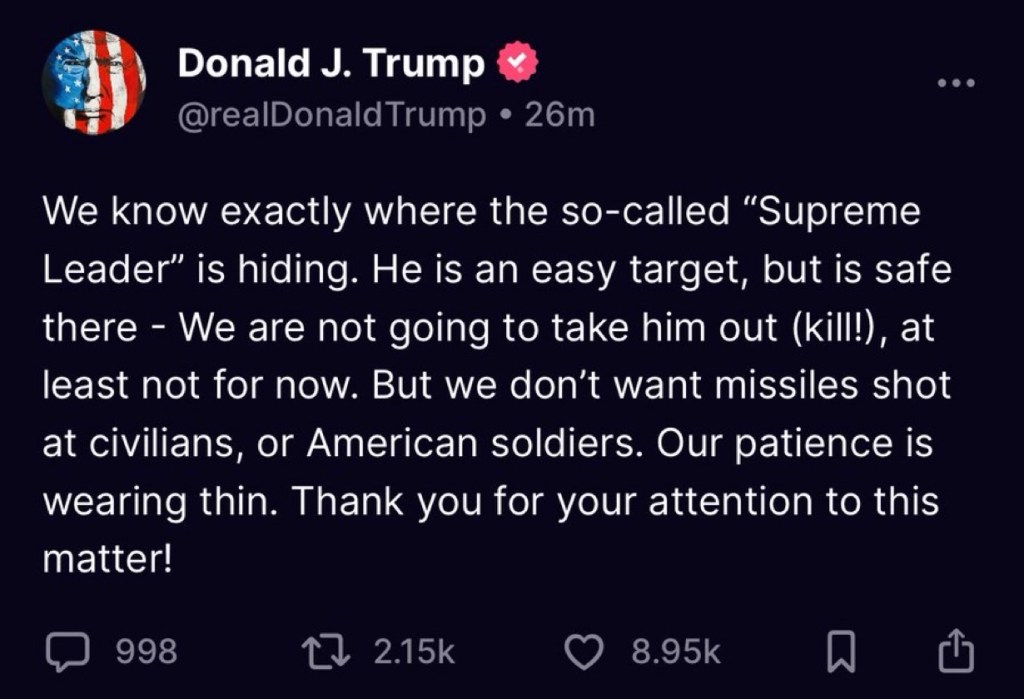Click the verified badge beside the name

click(518, 64)
